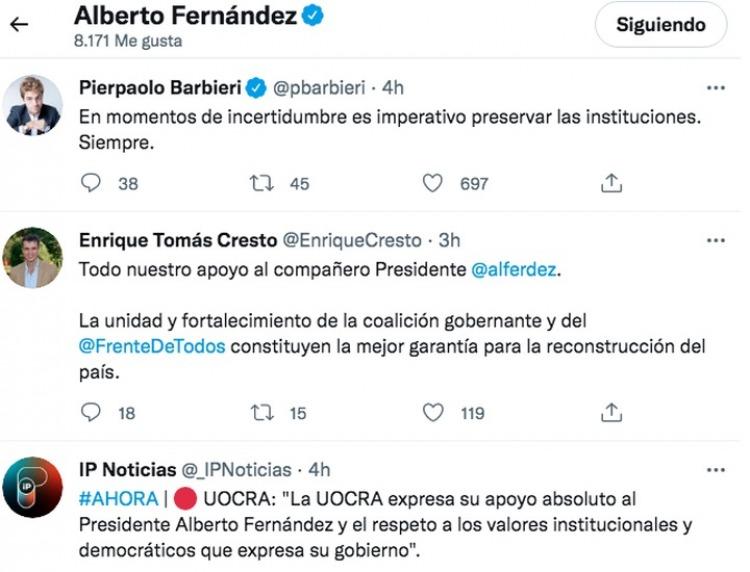View Pierpaolo Barbieri's profile picture
Screen dimensions: 750x572
[33, 105]
